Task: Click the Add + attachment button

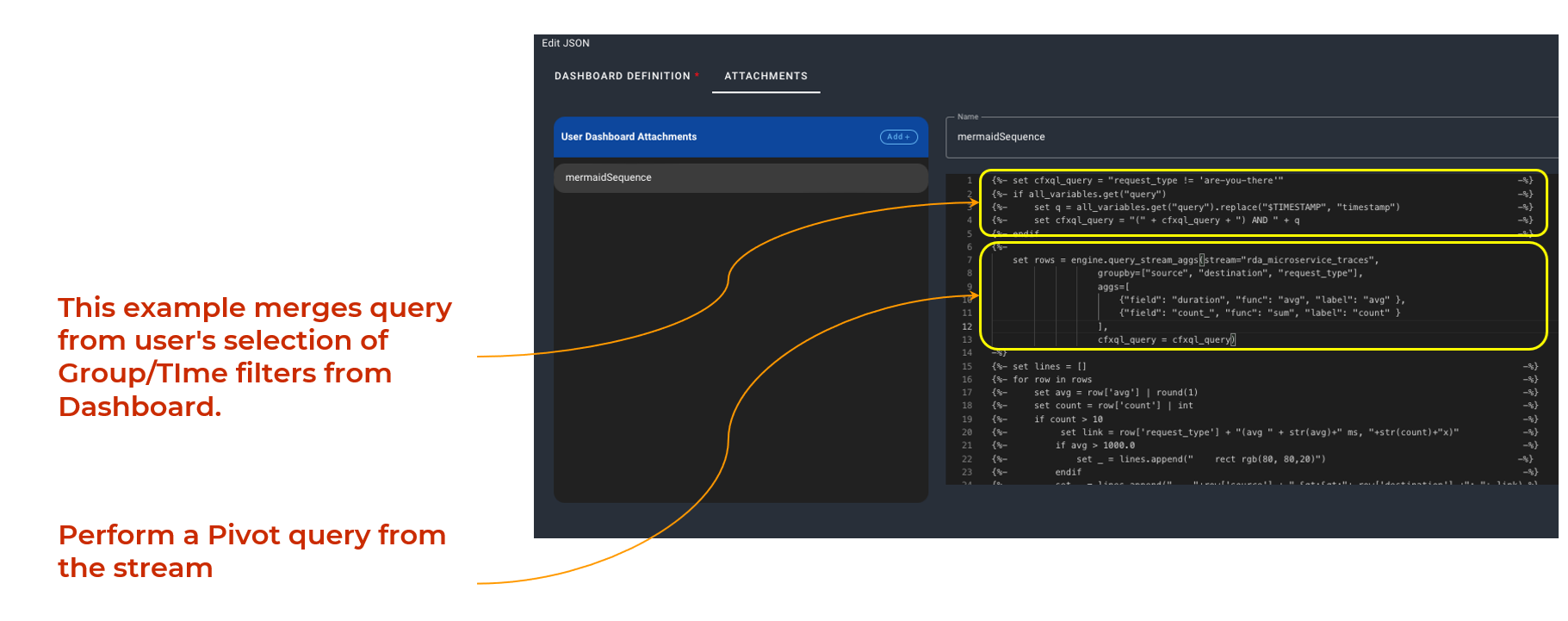Action: (898, 137)
